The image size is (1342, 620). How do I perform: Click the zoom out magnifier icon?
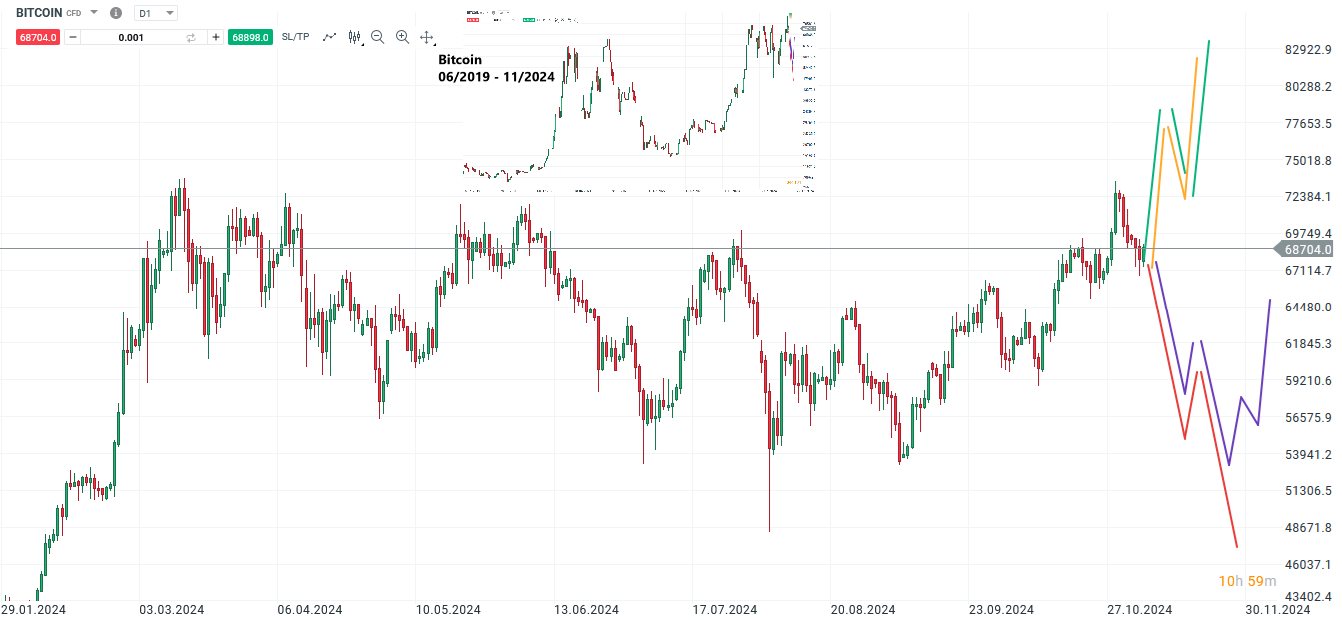[377, 37]
